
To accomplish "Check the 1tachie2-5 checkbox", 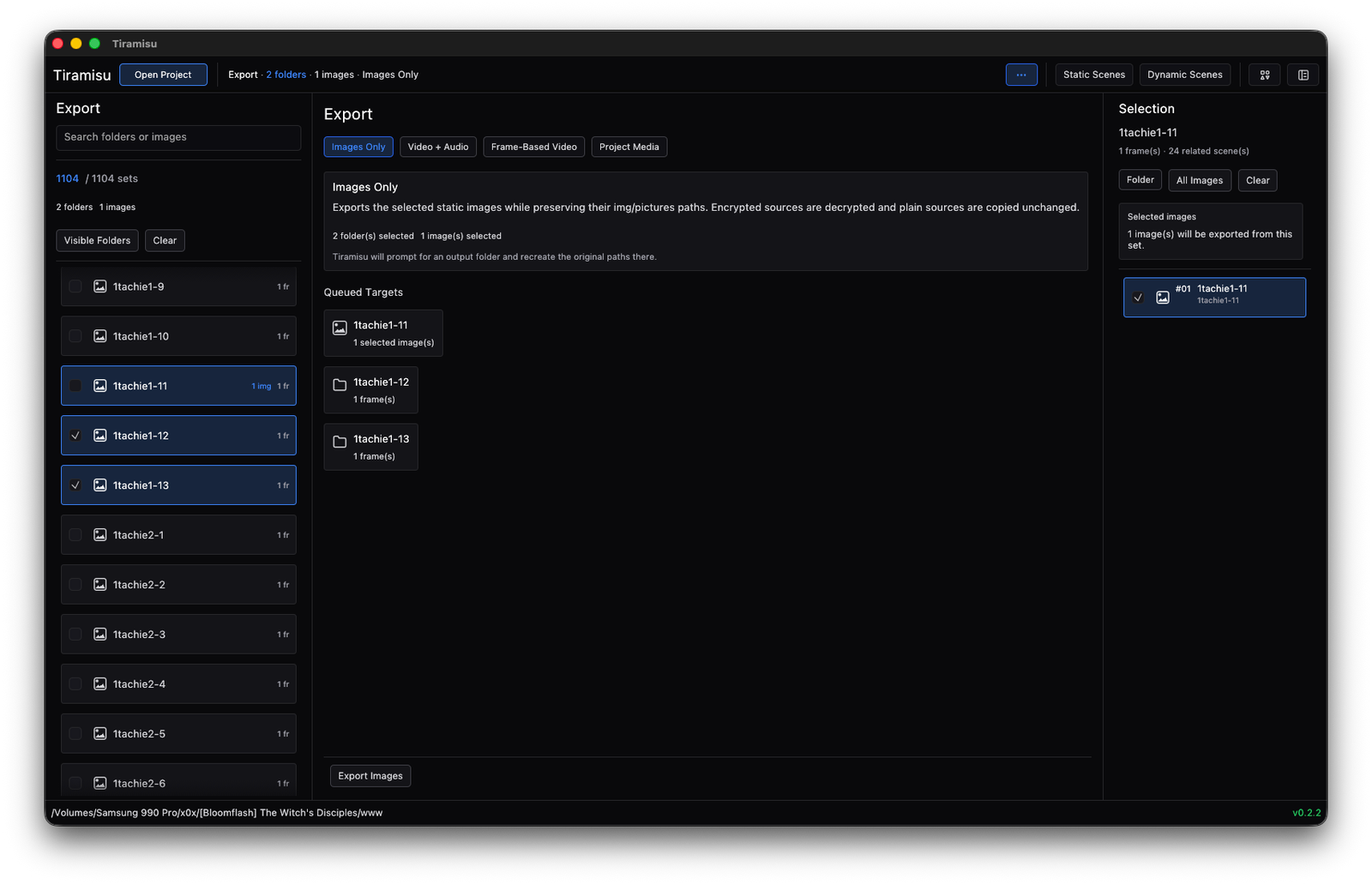I will 75,734.
